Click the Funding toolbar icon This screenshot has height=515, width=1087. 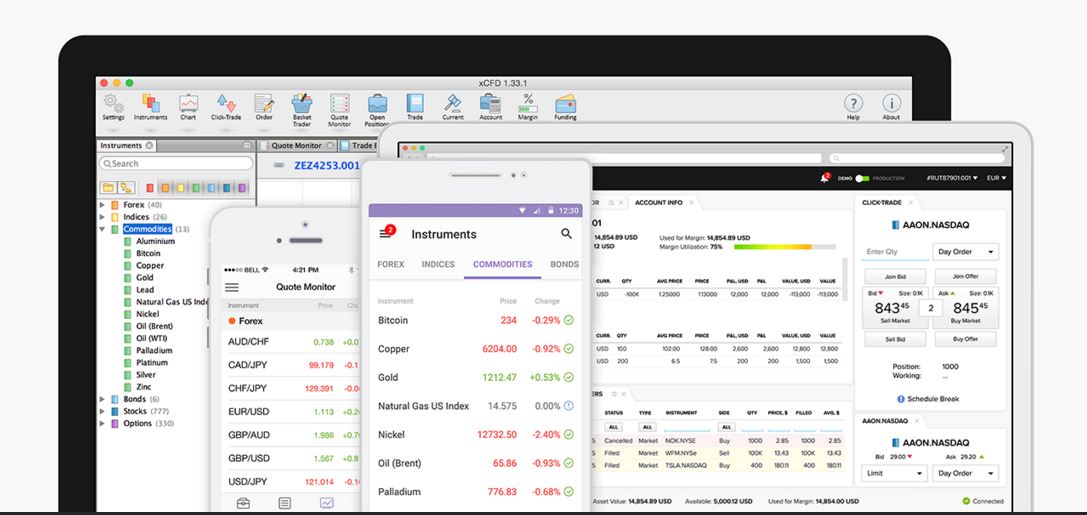565,106
